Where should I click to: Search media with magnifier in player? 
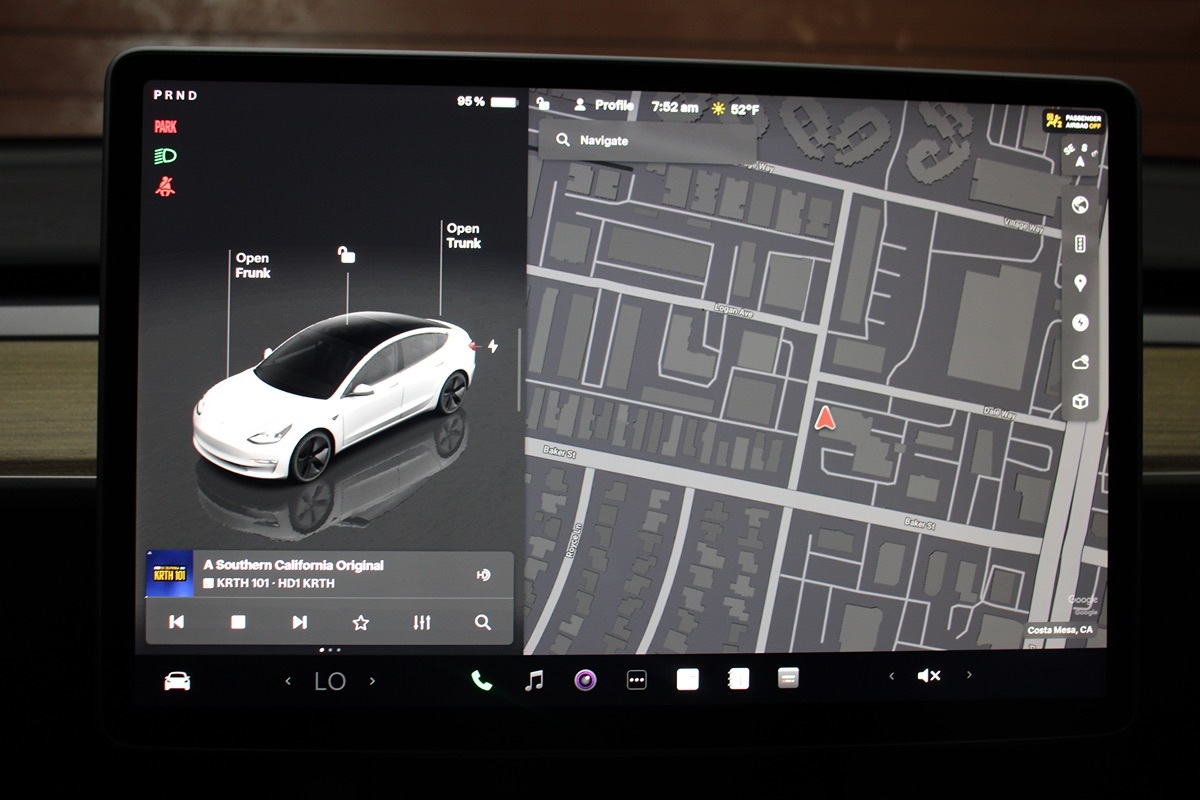coord(483,622)
